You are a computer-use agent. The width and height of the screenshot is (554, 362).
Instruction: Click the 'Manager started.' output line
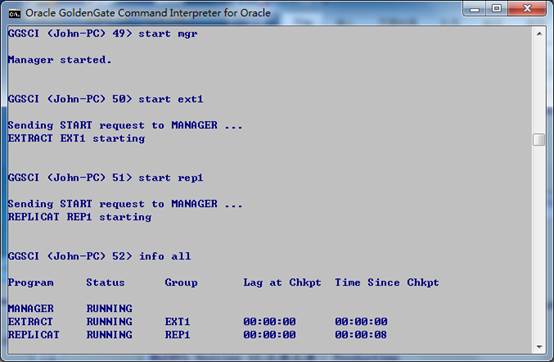60,60
